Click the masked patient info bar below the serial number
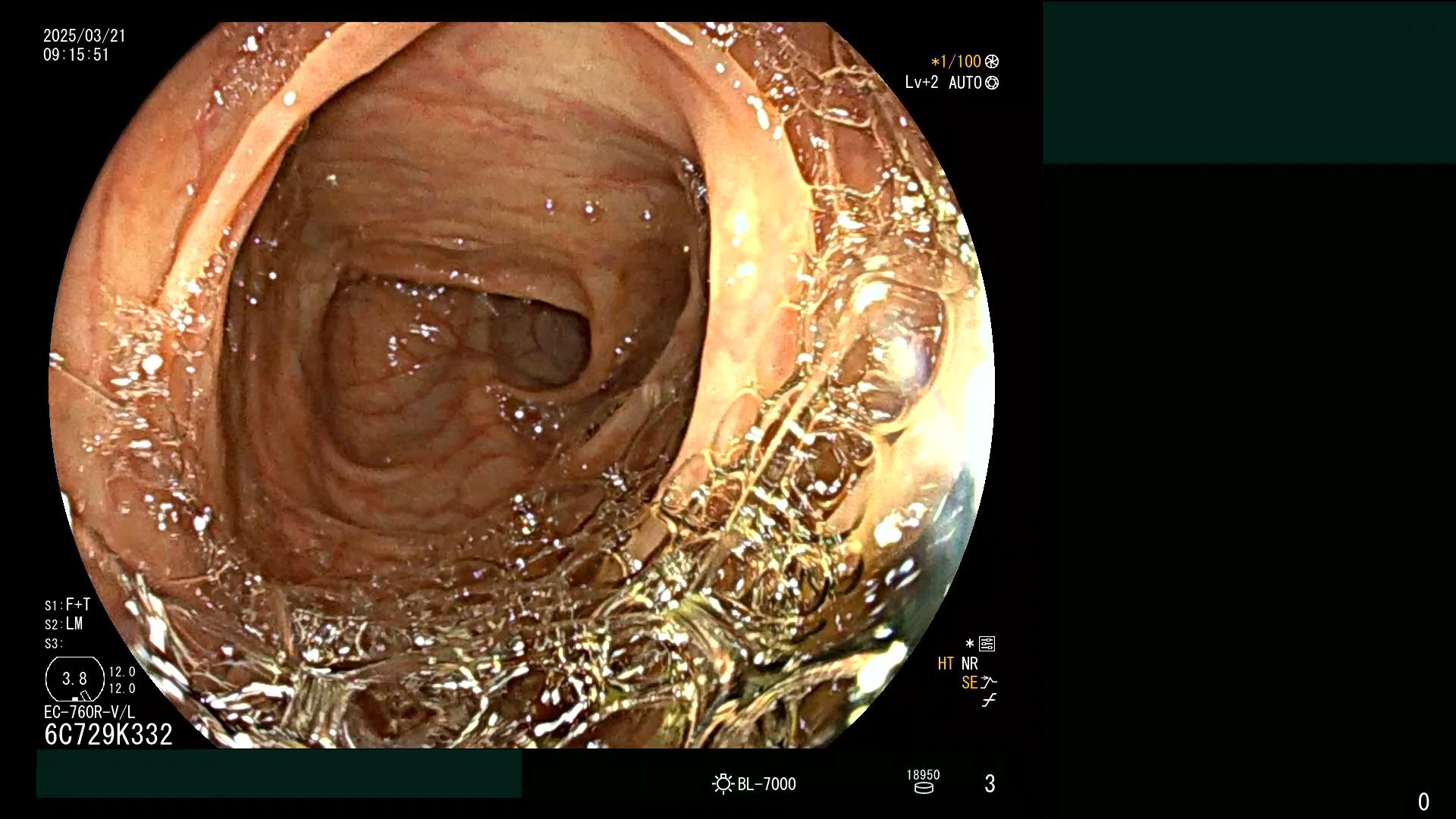This screenshot has width=1456, height=819. pos(279,773)
